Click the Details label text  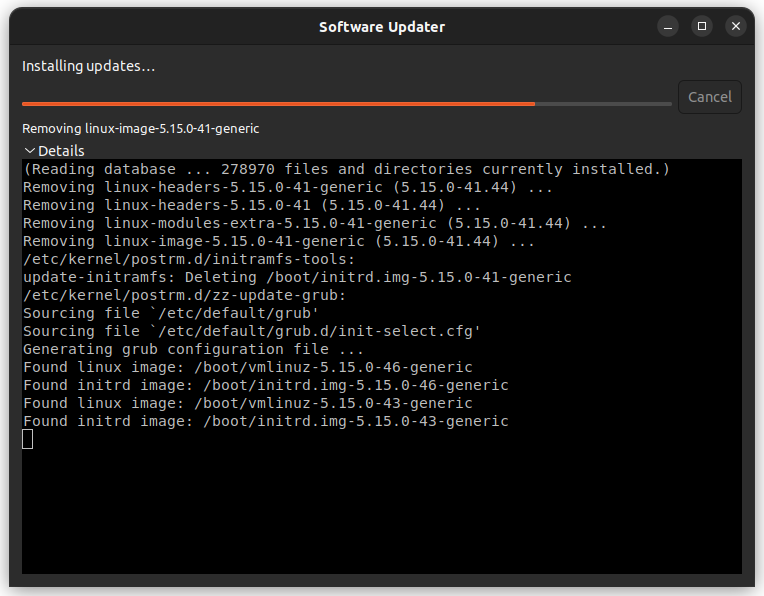coord(61,151)
